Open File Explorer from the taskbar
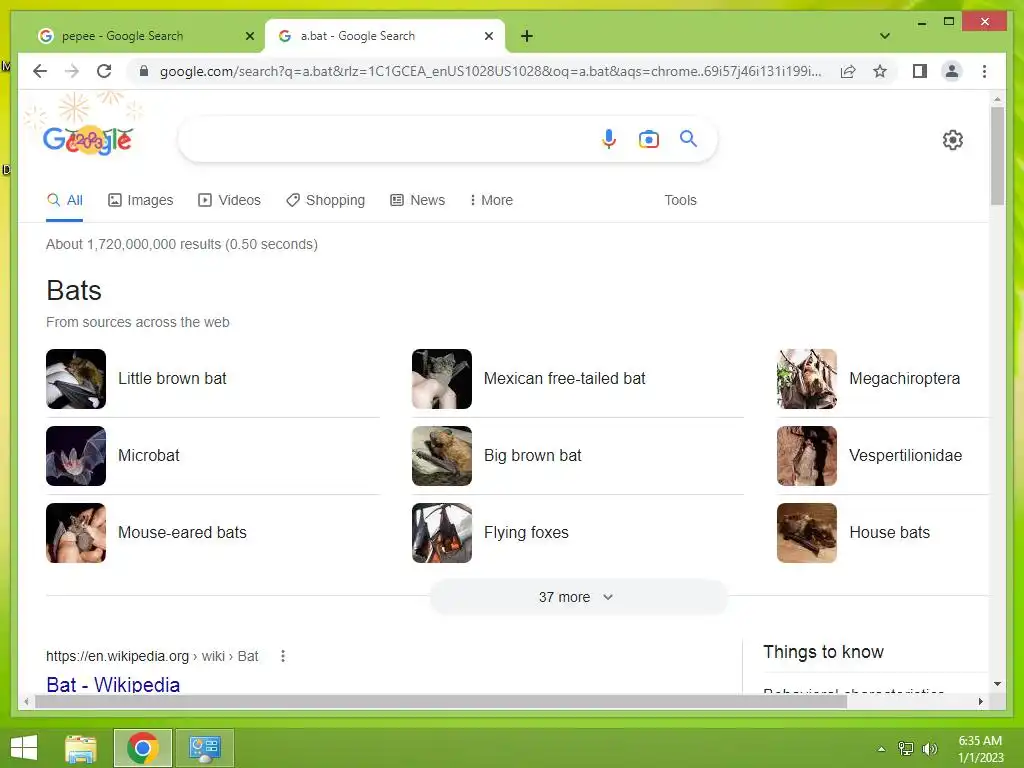This screenshot has height=768, width=1024. (x=81, y=748)
